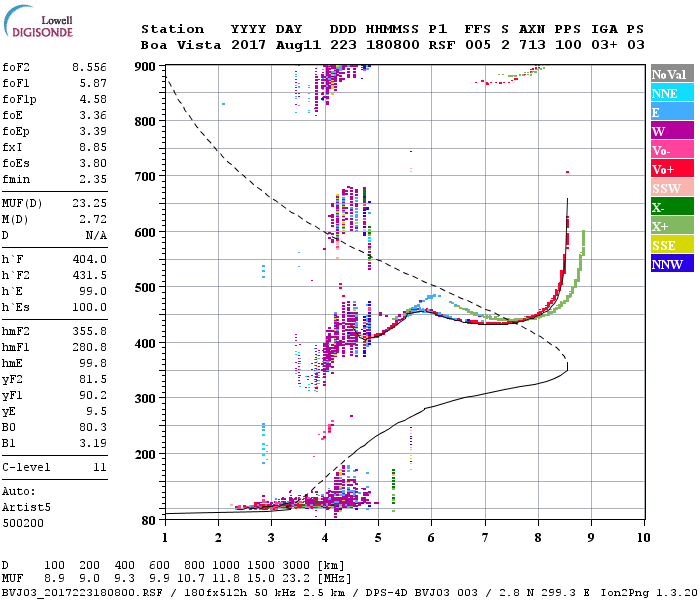Click the Ion2Png 1.3.20 version text
Viewport: 700px width, 600px height.
[x=649, y=593]
